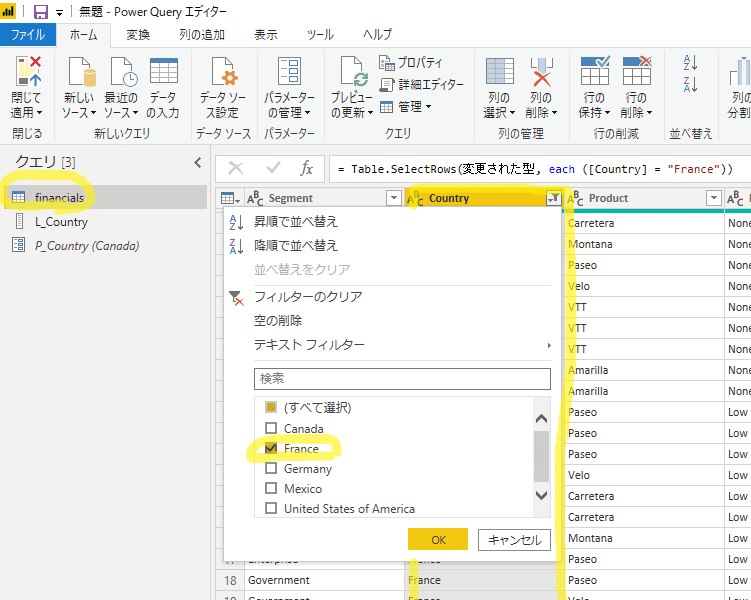The image size is (751, 600).
Task: Click the save icon in title bar
Action: (41, 12)
